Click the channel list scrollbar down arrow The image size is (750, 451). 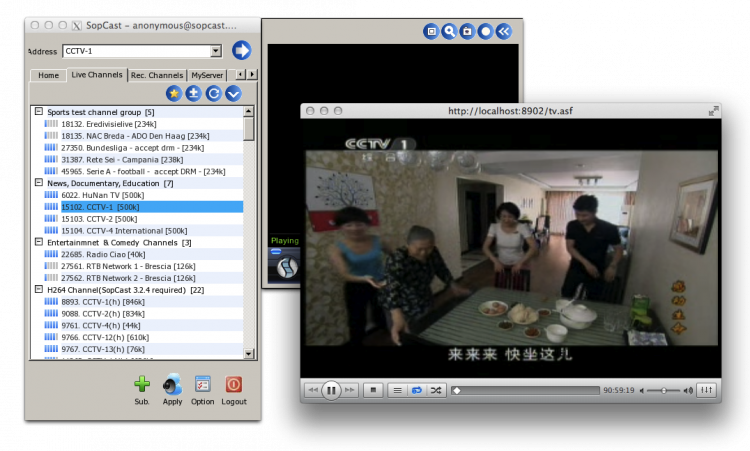coord(249,353)
